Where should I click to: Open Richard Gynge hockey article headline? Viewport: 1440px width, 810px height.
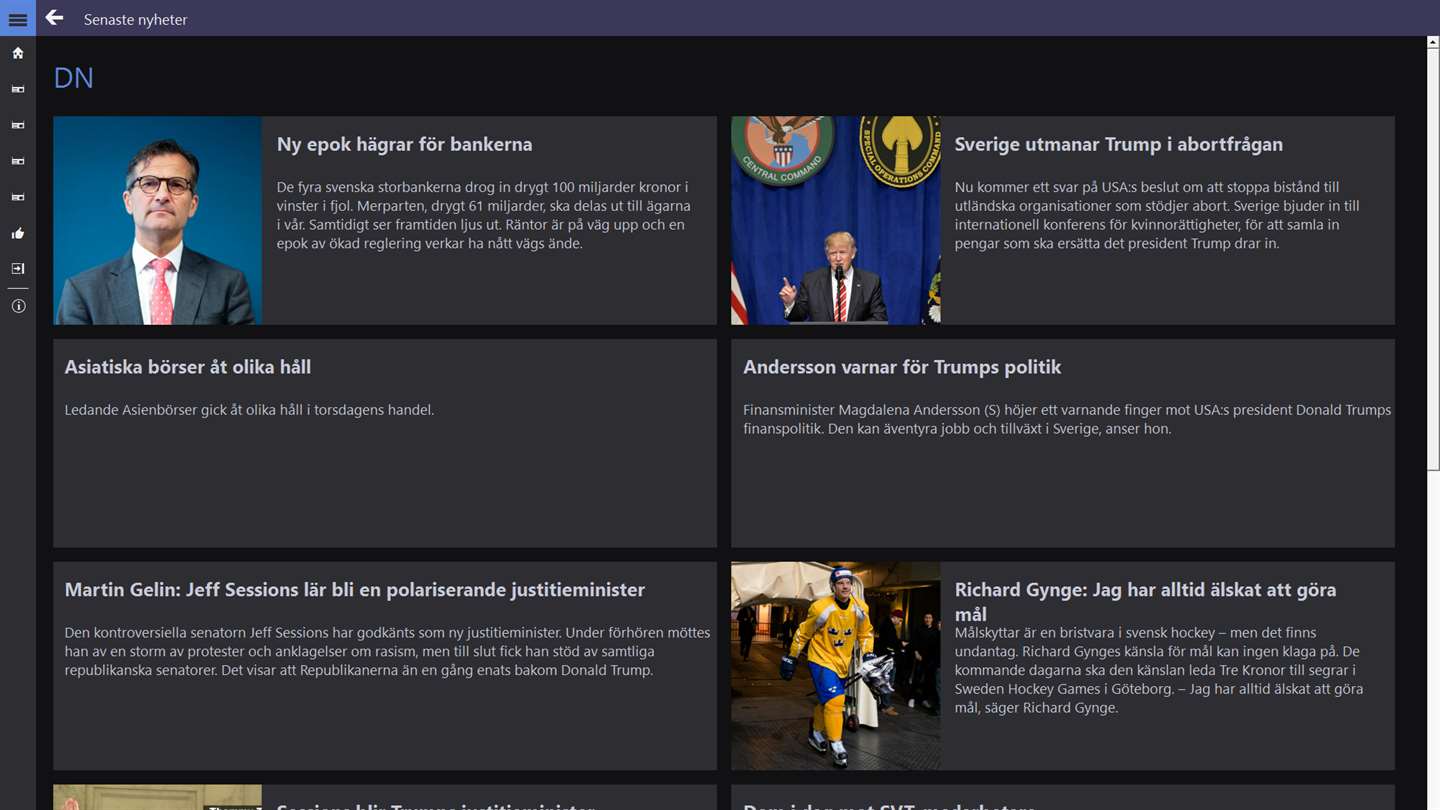(1145, 601)
